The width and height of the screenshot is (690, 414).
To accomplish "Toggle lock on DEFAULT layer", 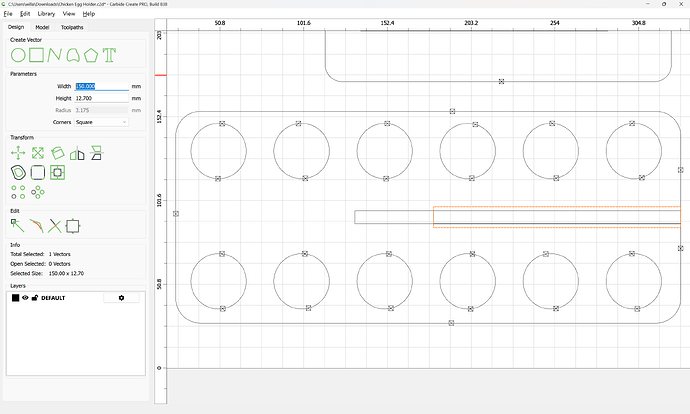I will click(x=35, y=298).
